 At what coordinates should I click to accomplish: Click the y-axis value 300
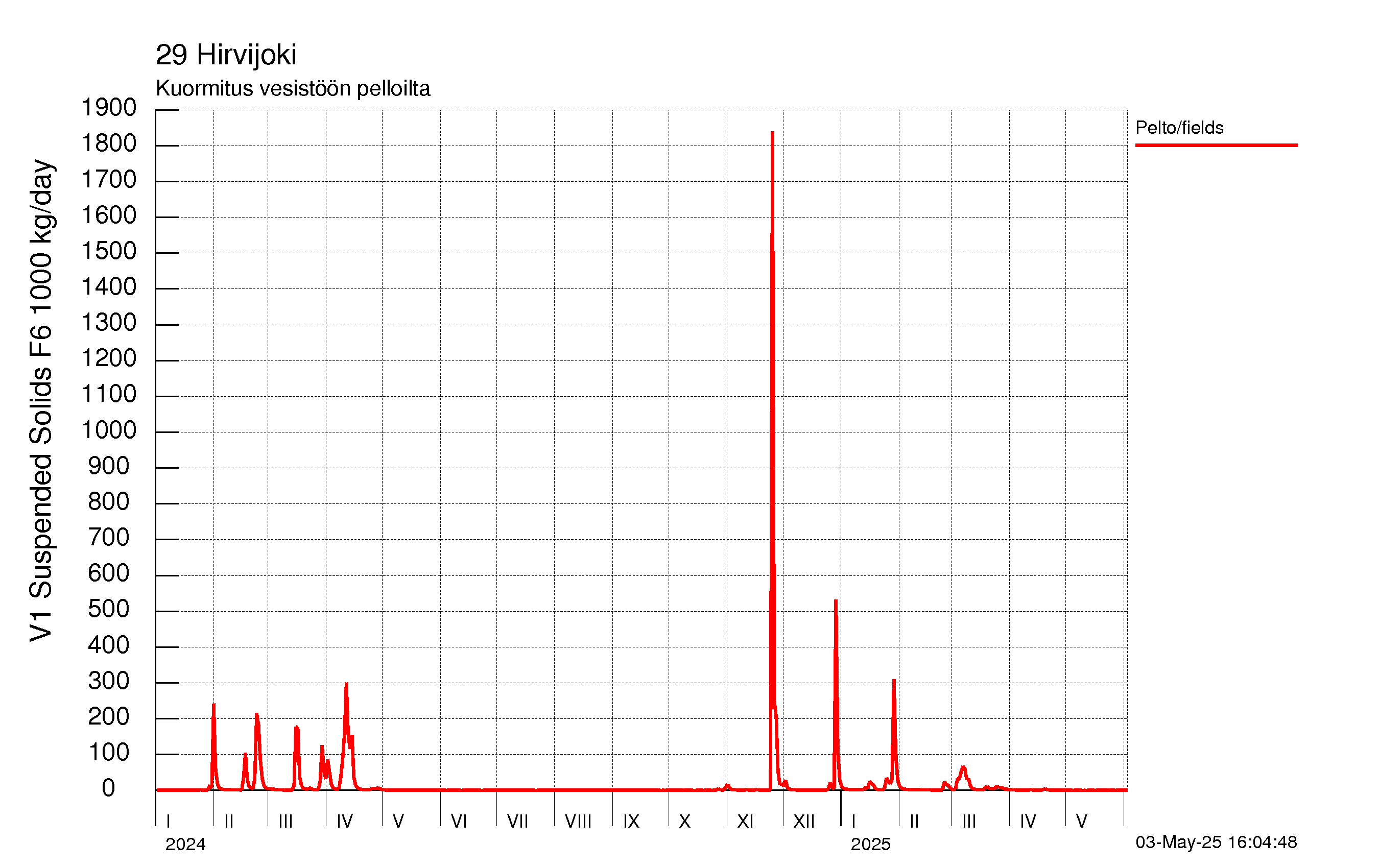[109, 681]
